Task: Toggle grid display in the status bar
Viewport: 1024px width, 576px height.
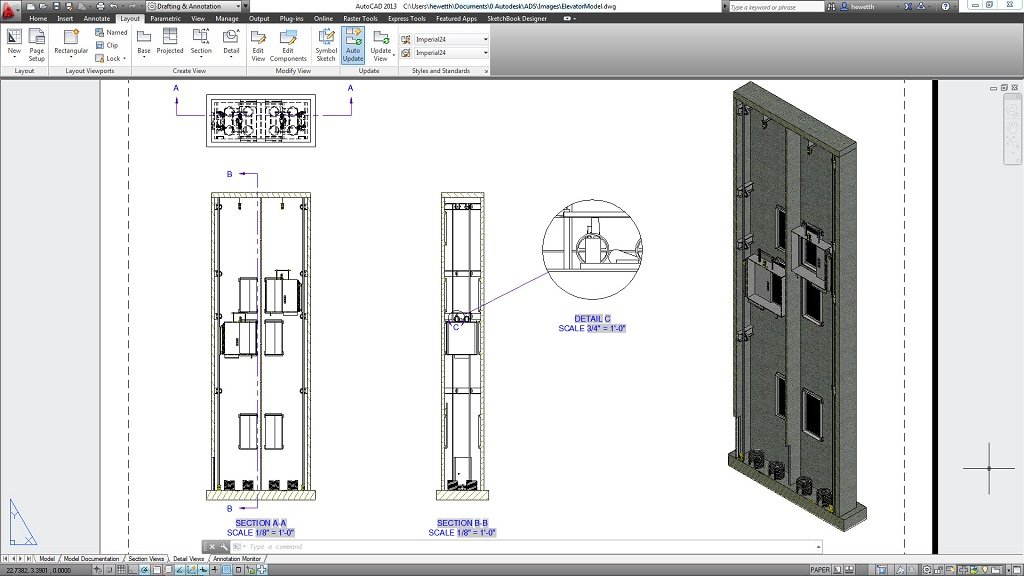Action: tap(120, 568)
